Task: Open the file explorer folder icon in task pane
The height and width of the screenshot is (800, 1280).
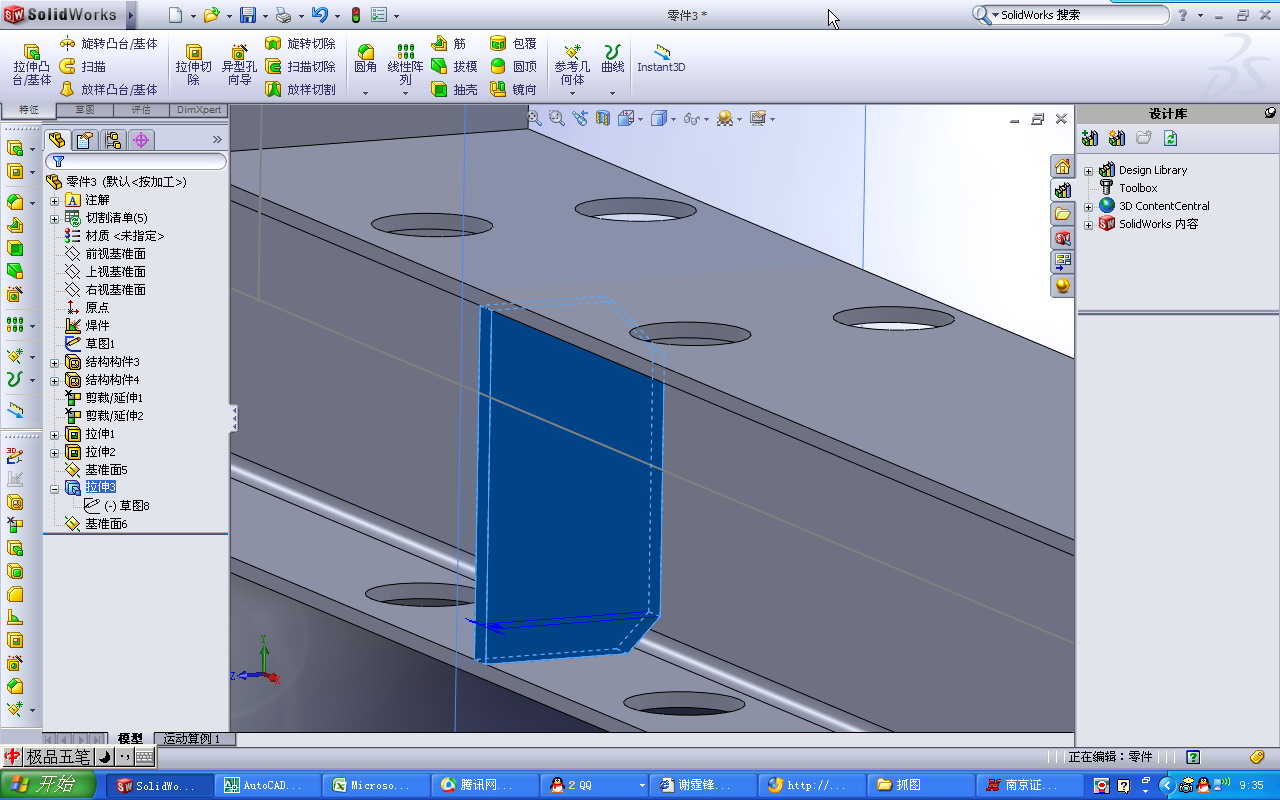Action: coord(1062,214)
